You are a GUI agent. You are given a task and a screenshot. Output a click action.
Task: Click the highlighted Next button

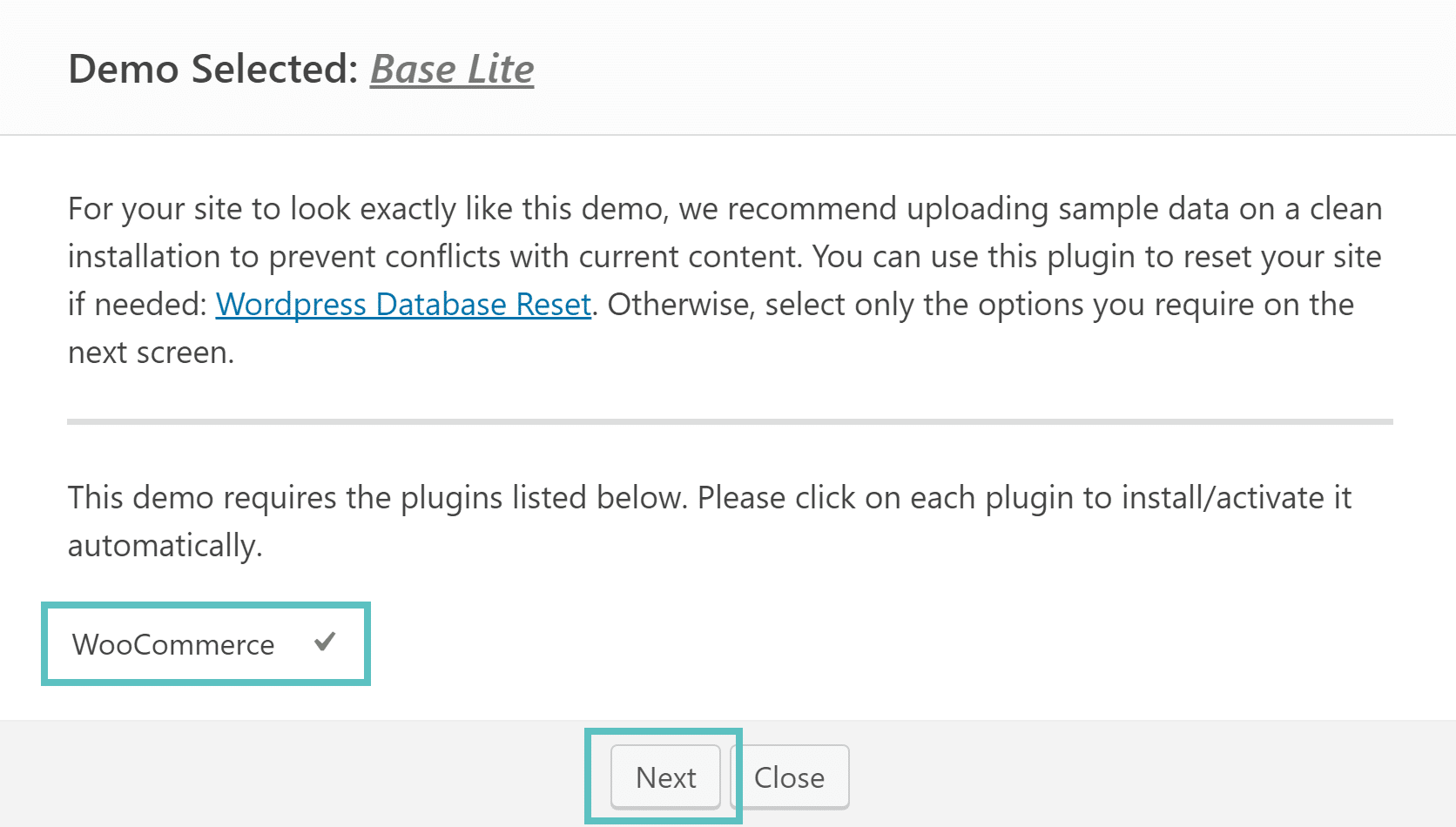coord(665,777)
